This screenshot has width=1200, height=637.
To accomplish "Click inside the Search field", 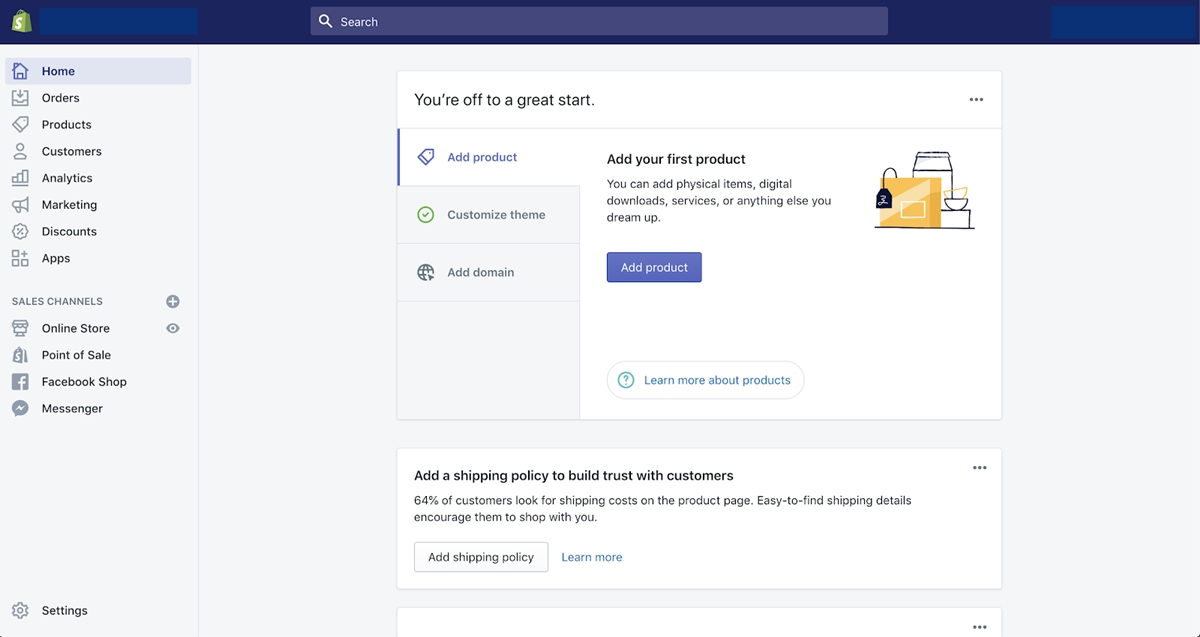I will point(598,20).
